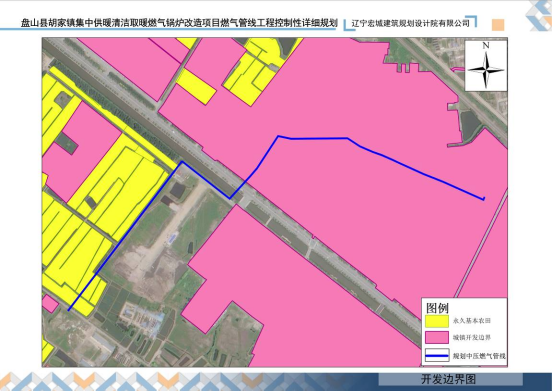Click the eastern endpoint of the blue pipeline
The width and height of the screenshot is (553, 391).
tap(484, 199)
